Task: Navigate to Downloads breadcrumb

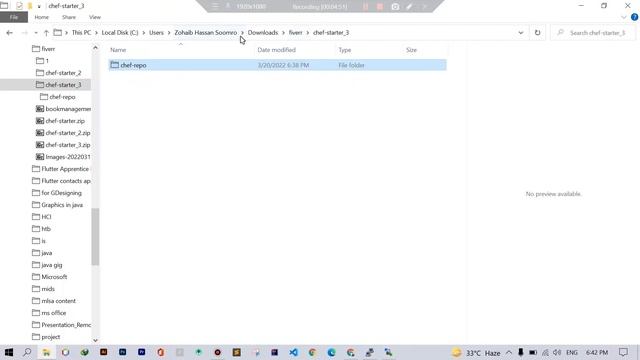Action: click(x=263, y=33)
